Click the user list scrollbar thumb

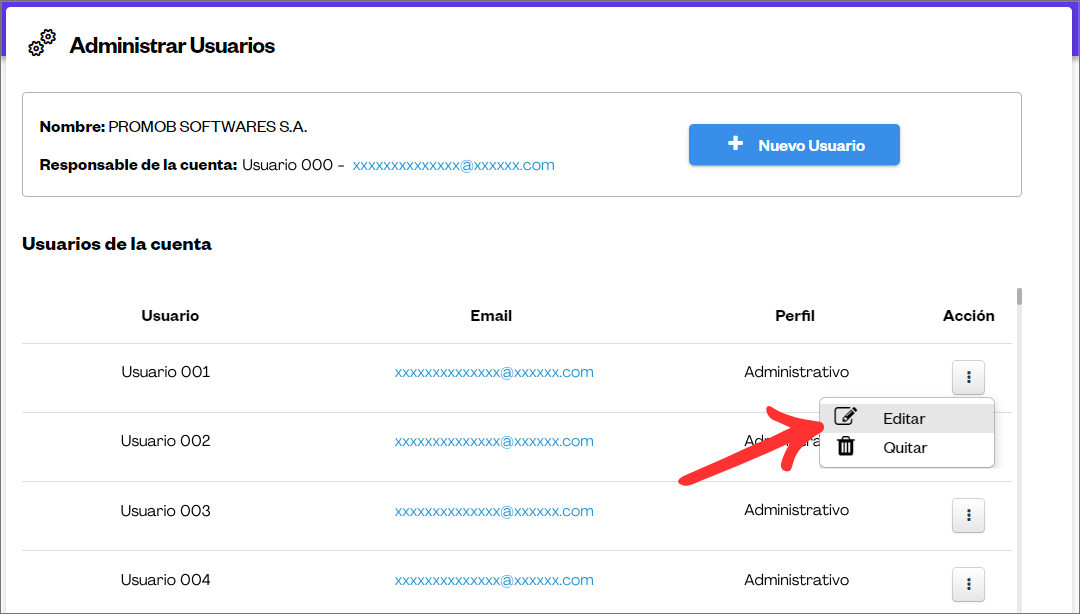click(1019, 296)
